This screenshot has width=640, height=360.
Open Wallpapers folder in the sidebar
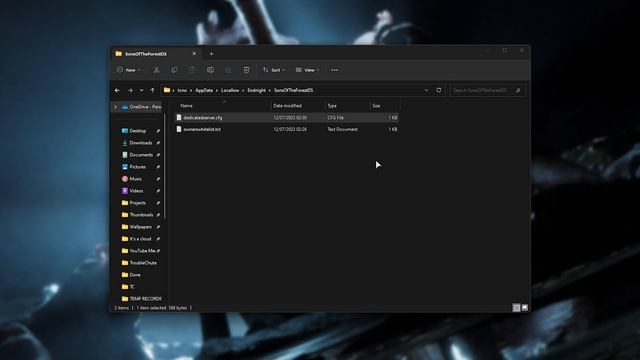click(x=140, y=227)
